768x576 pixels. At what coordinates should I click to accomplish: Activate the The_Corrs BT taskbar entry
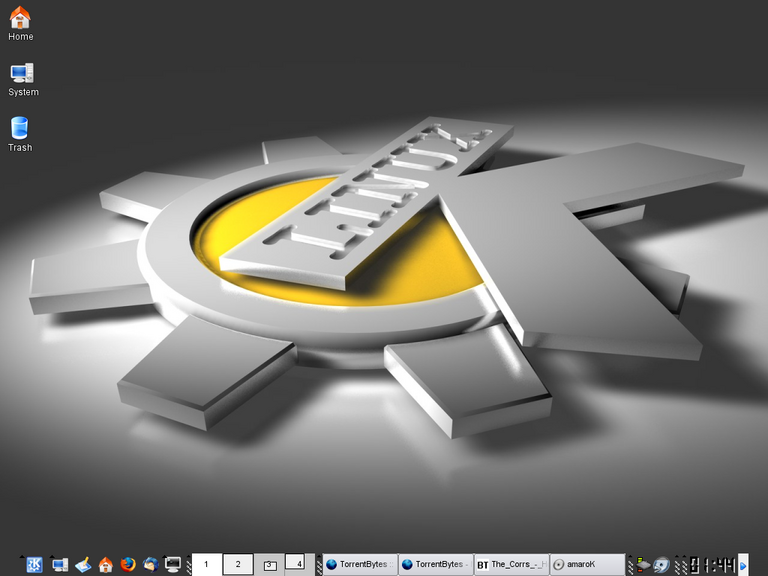tap(512, 565)
